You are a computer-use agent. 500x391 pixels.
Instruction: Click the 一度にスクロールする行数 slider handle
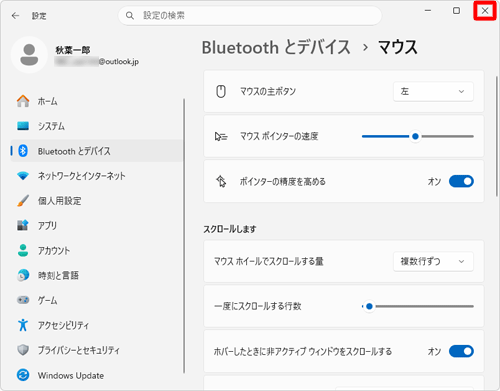pyautogui.click(x=369, y=306)
